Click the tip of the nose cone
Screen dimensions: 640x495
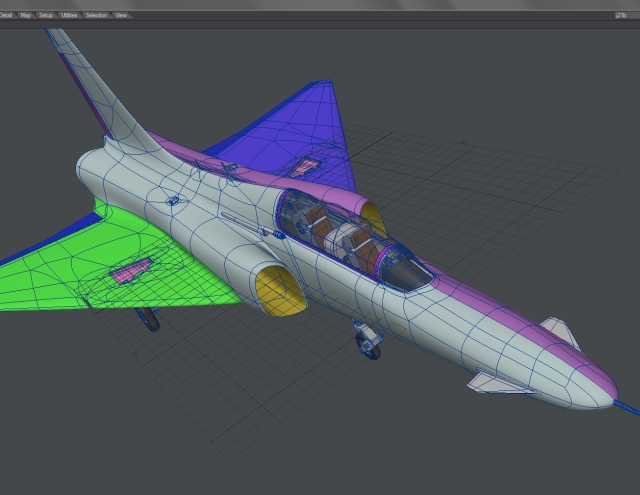coord(608,399)
